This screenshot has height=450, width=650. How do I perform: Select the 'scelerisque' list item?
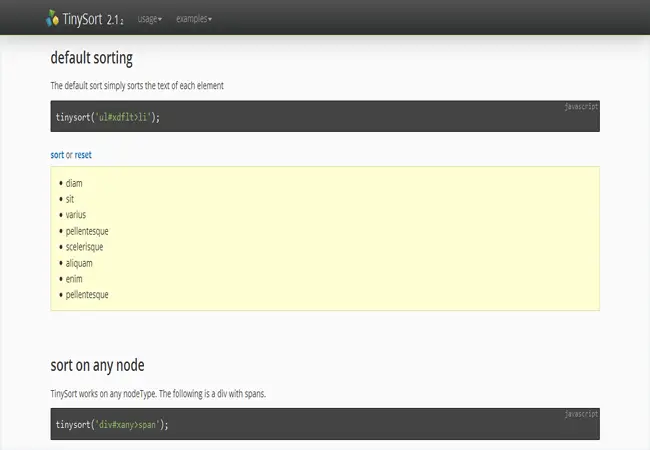pos(84,247)
